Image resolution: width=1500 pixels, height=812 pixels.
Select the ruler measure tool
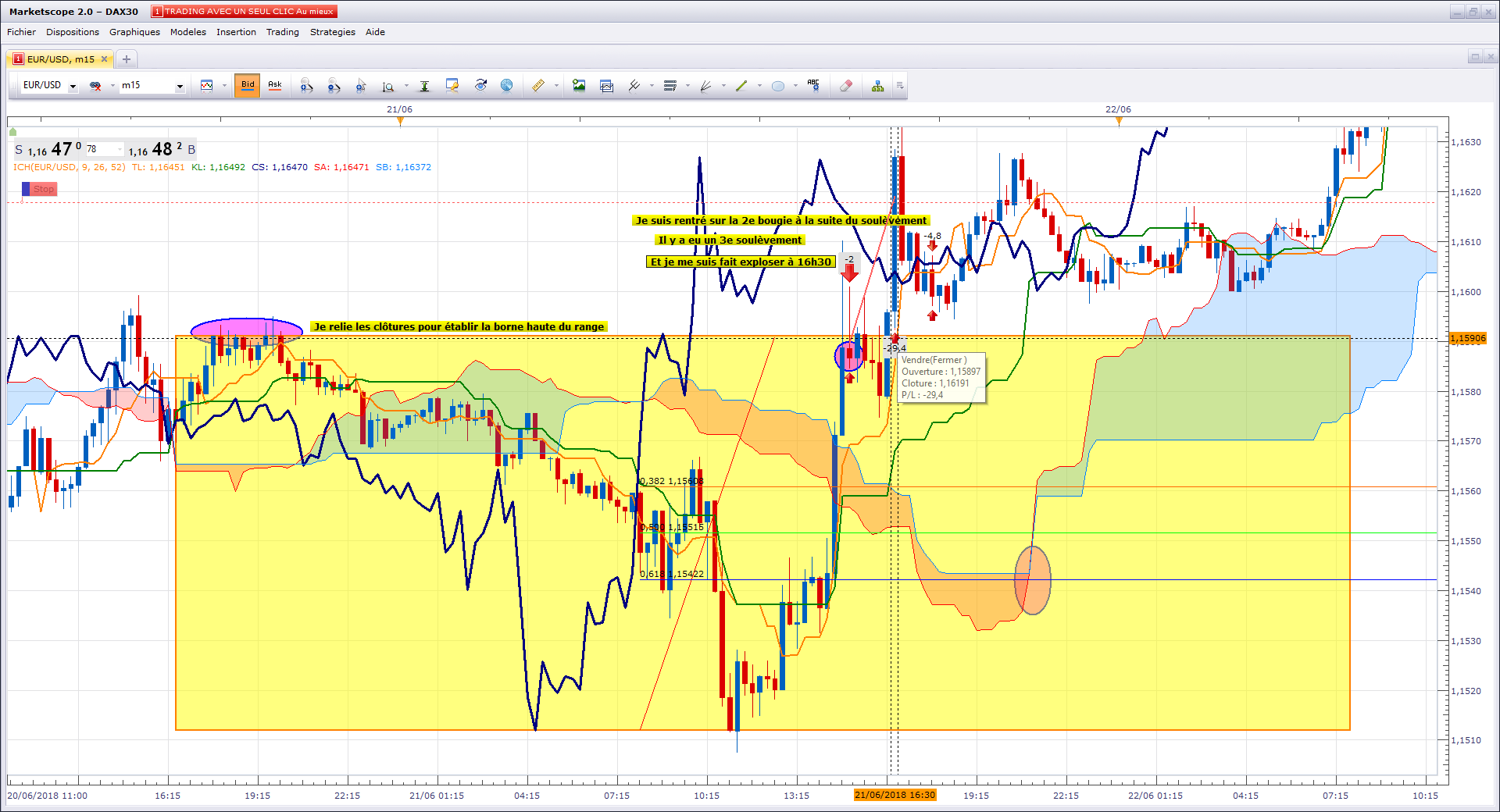[538, 86]
